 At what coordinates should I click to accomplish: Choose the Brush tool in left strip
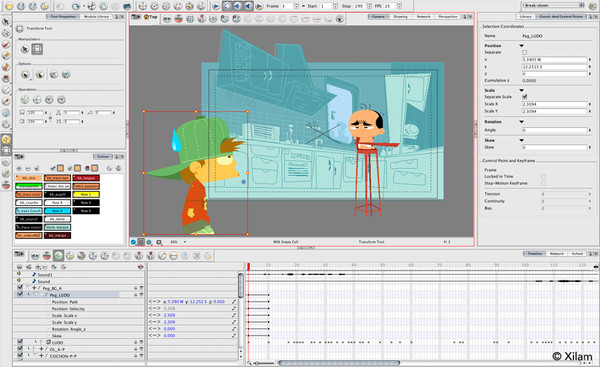pos(6,44)
